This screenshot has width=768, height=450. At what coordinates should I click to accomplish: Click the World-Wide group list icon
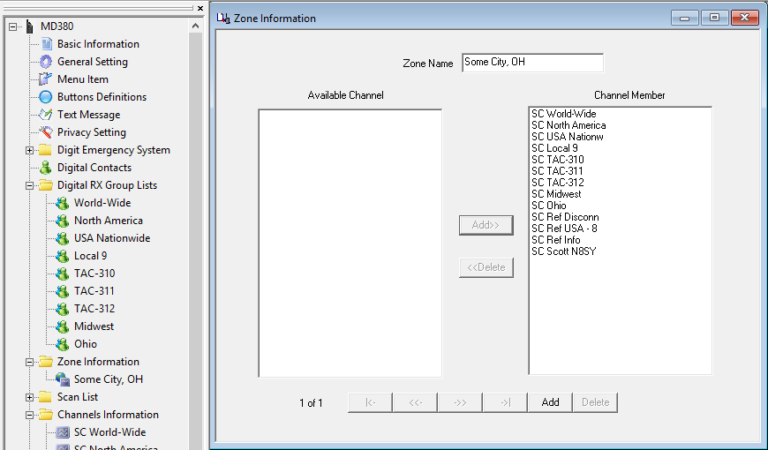62,203
